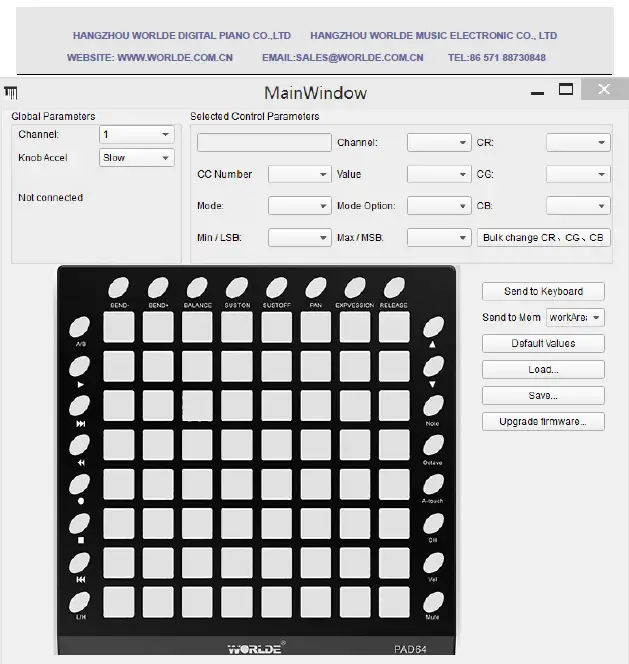629x664 pixels.
Task: Select the EXPVESSION knob
Action: (355, 288)
